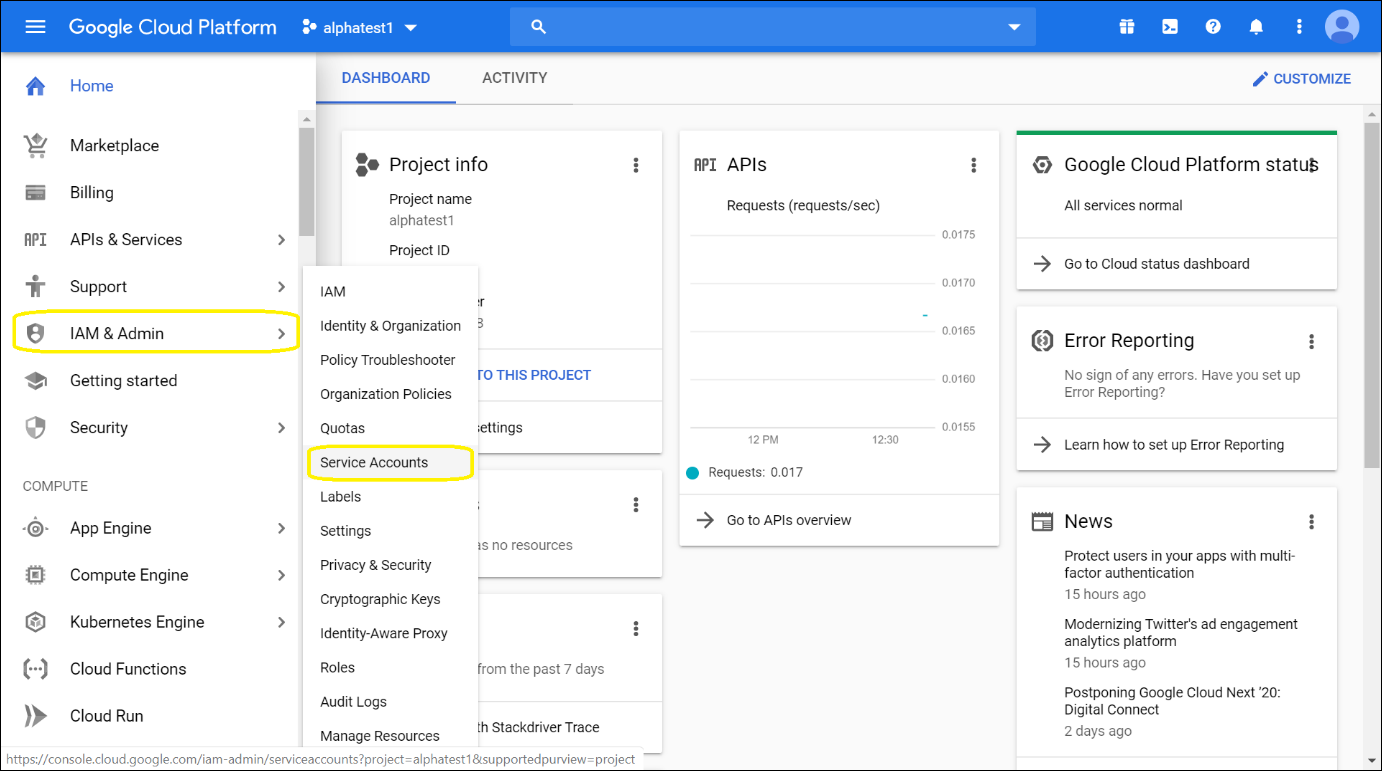Screen dimensions: 1382x771
Task: Activate Cloud Shell terminal icon
Action: (1169, 27)
